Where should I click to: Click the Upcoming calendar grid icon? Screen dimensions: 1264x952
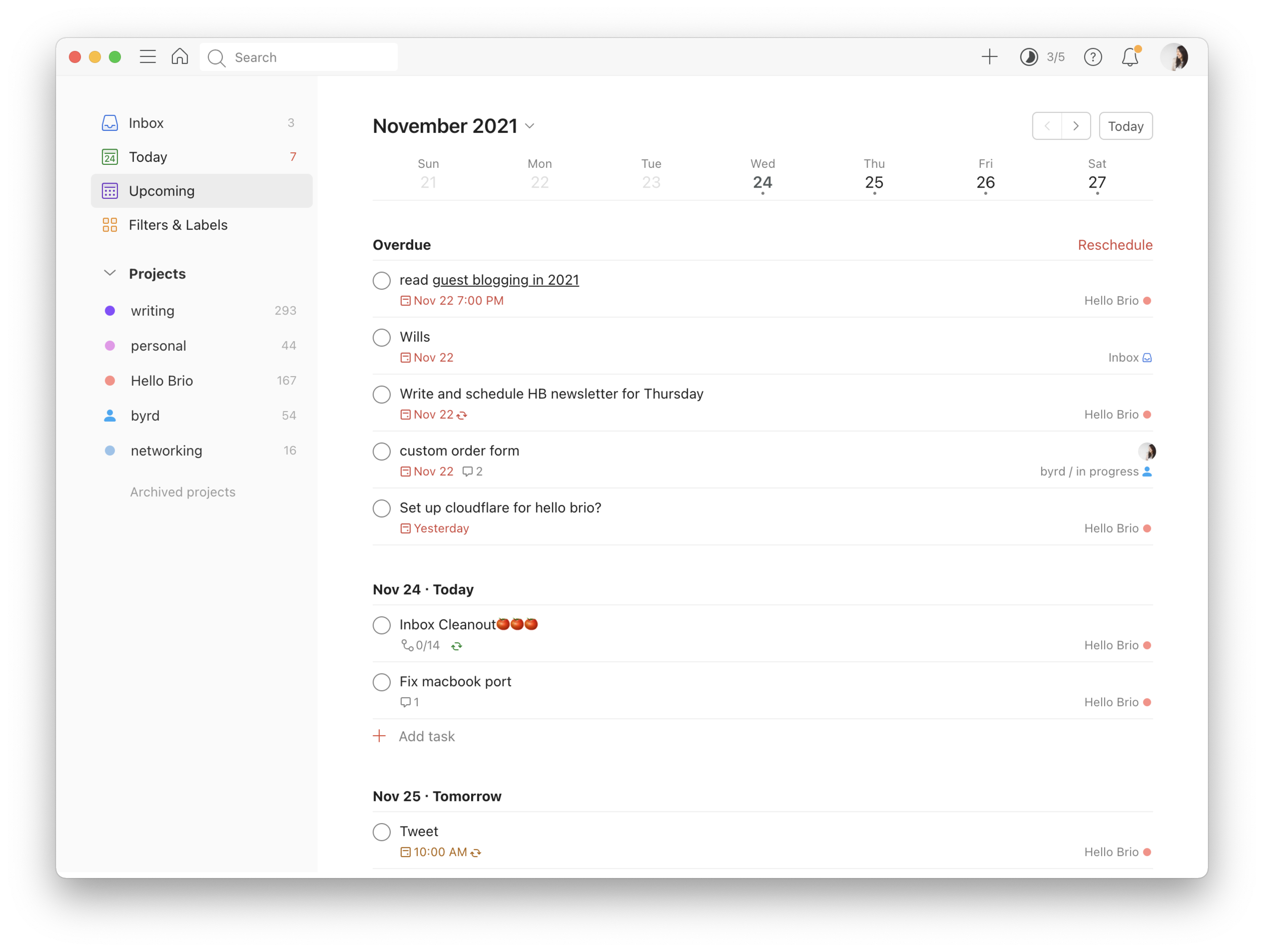[110, 190]
